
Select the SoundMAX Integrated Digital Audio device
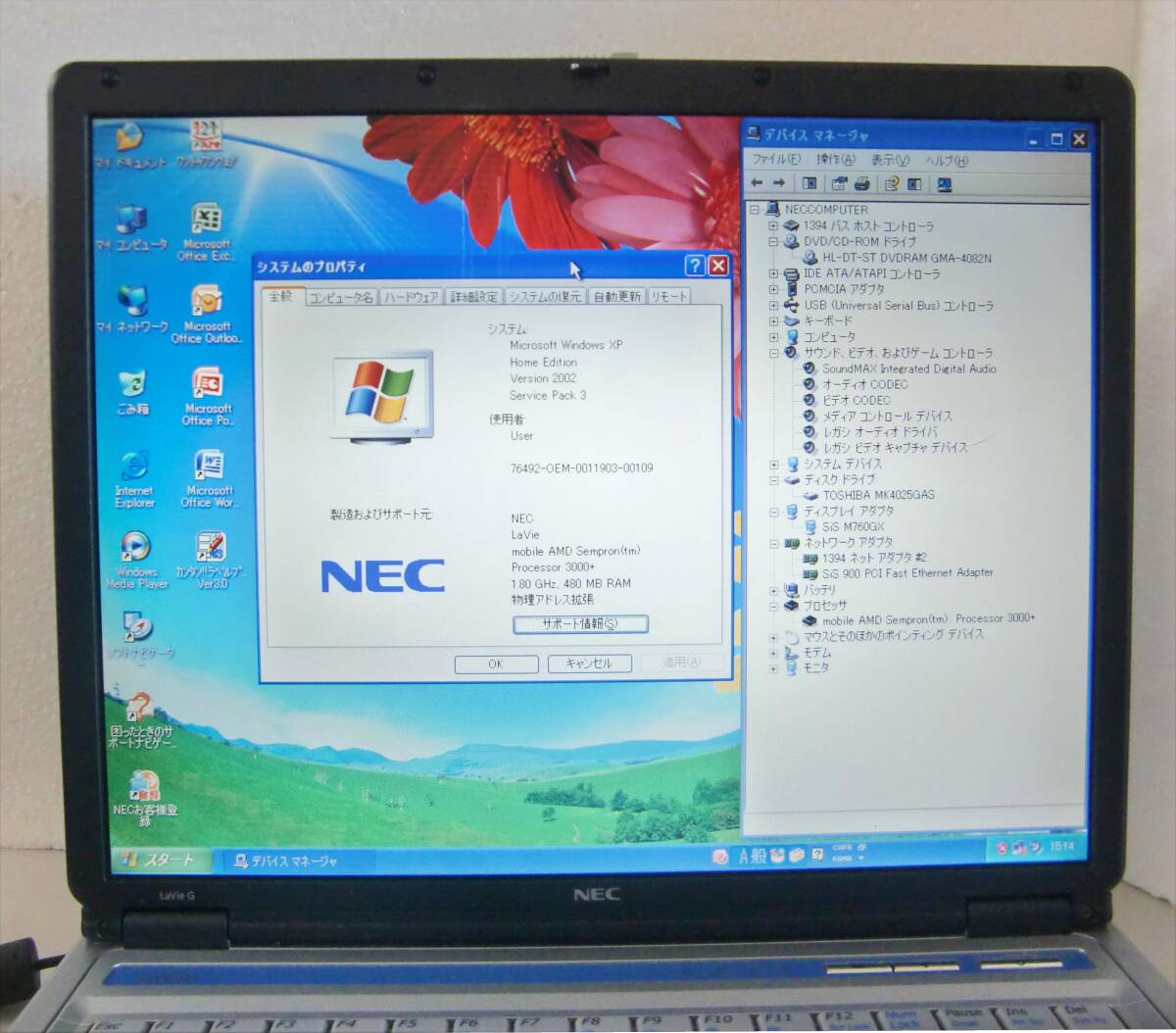(x=900, y=369)
